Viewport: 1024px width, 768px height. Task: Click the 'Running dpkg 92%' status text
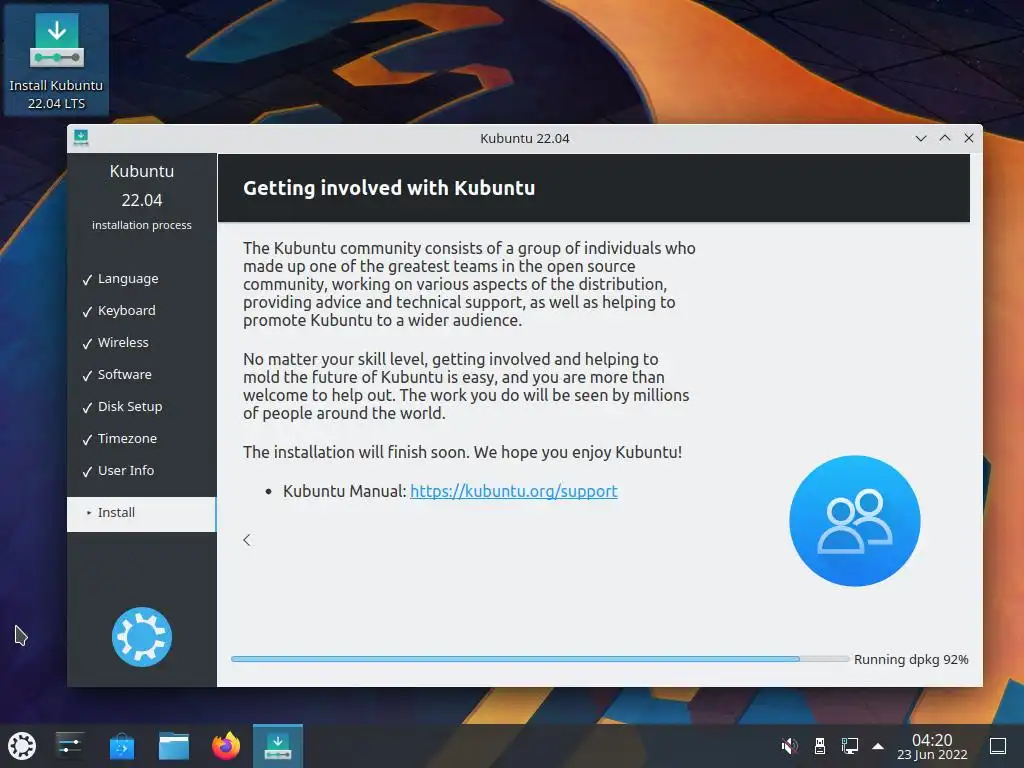(911, 660)
